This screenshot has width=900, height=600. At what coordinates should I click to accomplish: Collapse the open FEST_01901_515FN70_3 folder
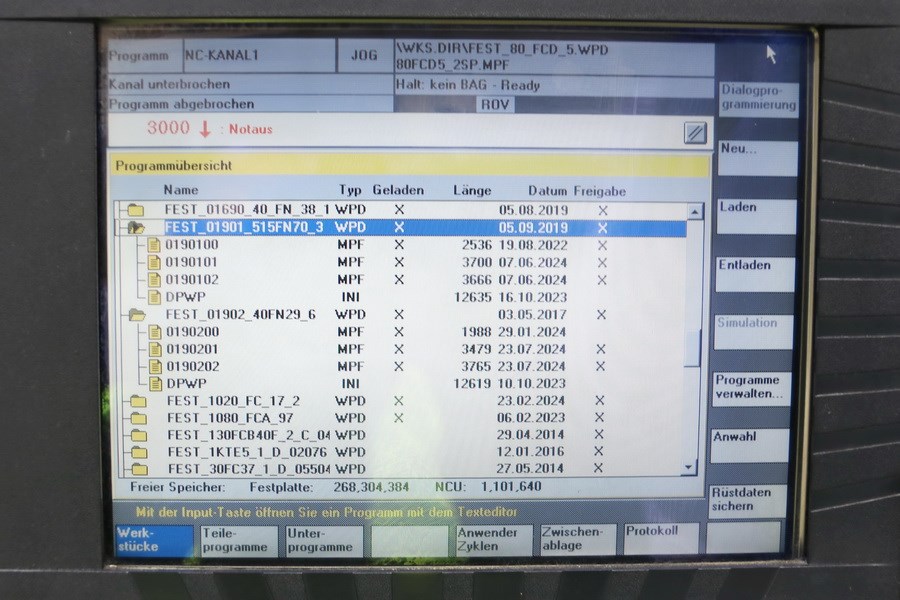[x=135, y=228]
